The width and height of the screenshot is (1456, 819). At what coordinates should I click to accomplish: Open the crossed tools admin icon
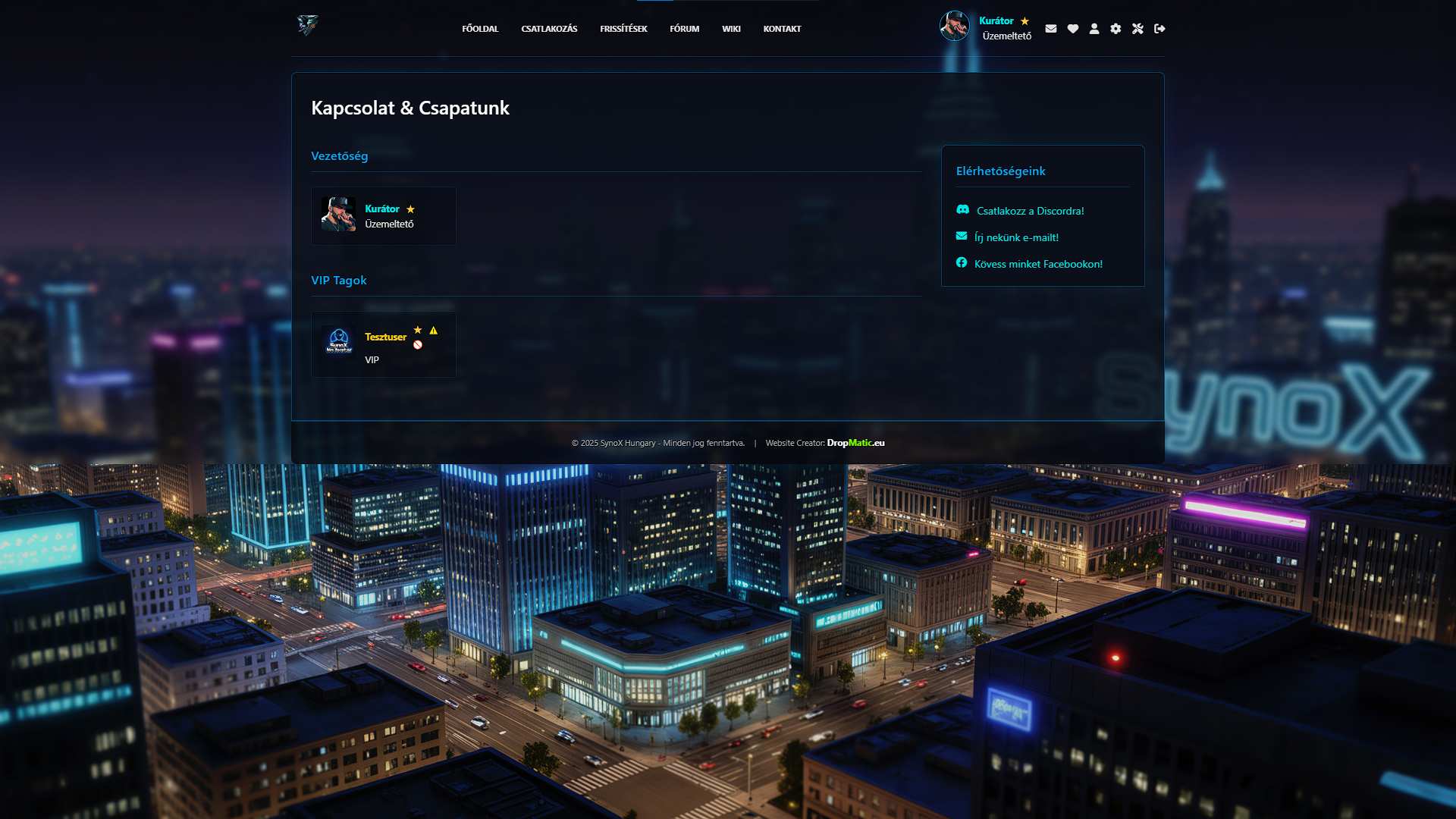point(1137,29)
